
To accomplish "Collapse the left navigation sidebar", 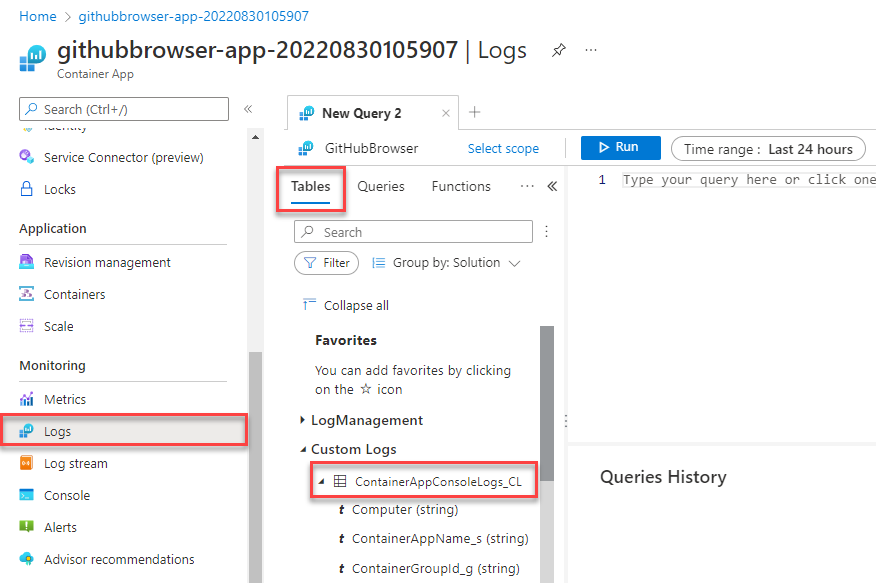I will point(248,109).
